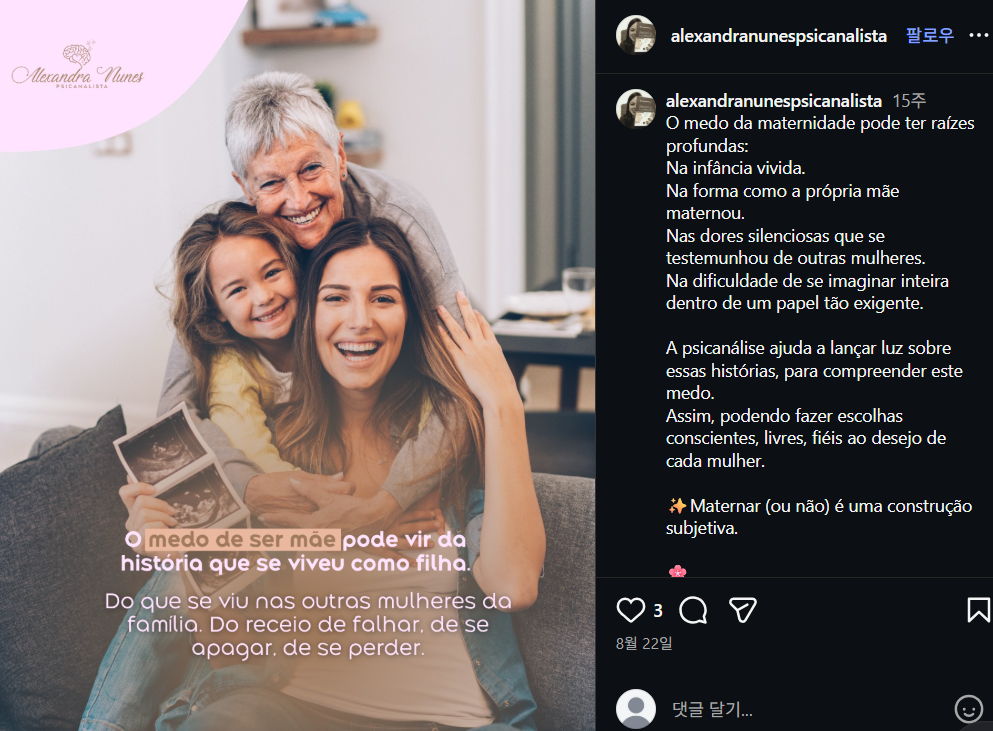Viewport: 993px width, 731px height.
Task: Click the ultrasound photo in the image
Action: coord(179,469)
